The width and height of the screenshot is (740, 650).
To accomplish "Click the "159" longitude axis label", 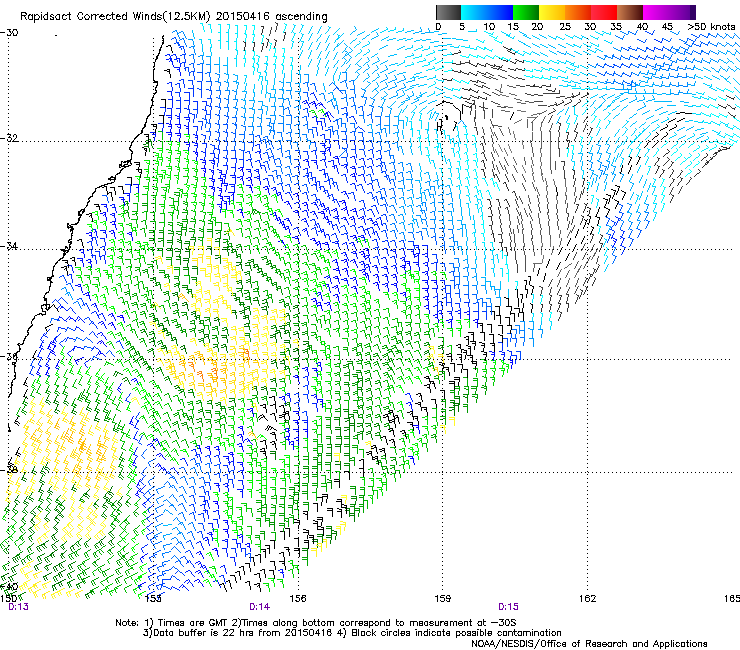I will click(x=442, y=599).
